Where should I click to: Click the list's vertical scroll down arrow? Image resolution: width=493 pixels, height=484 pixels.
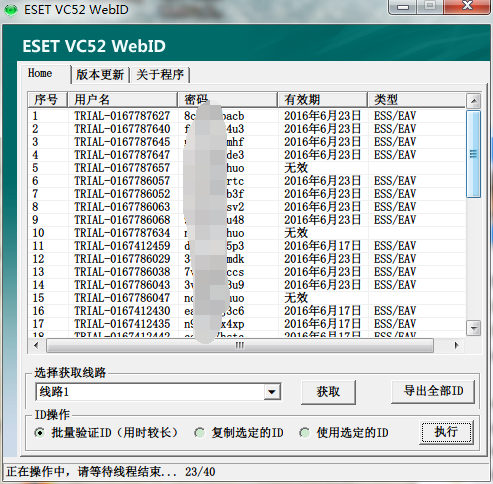pyautogui.click(x=474, y=328)
